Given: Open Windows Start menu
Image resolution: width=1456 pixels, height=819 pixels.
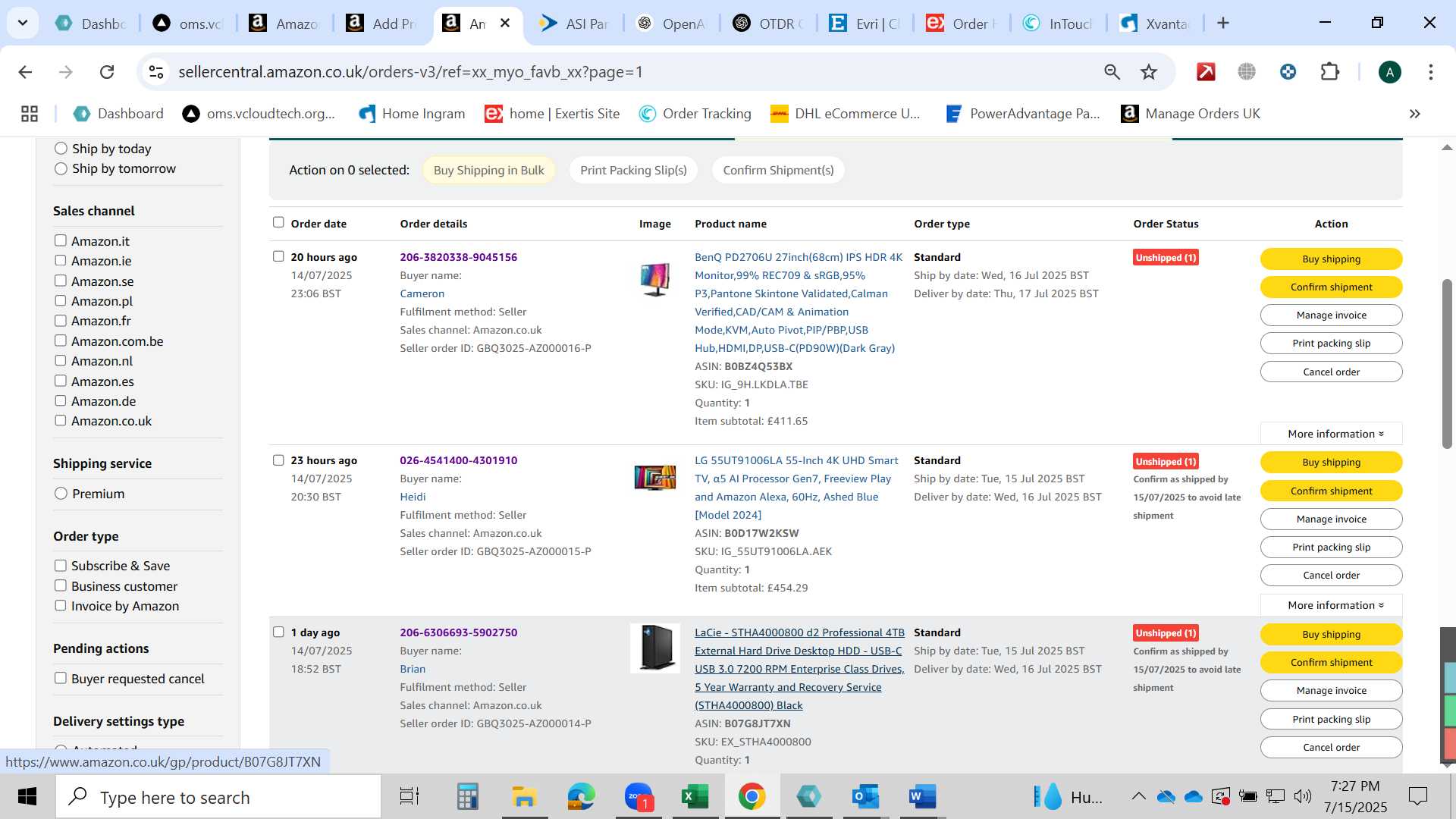Looking at the screenshot, I should (27, 797).
